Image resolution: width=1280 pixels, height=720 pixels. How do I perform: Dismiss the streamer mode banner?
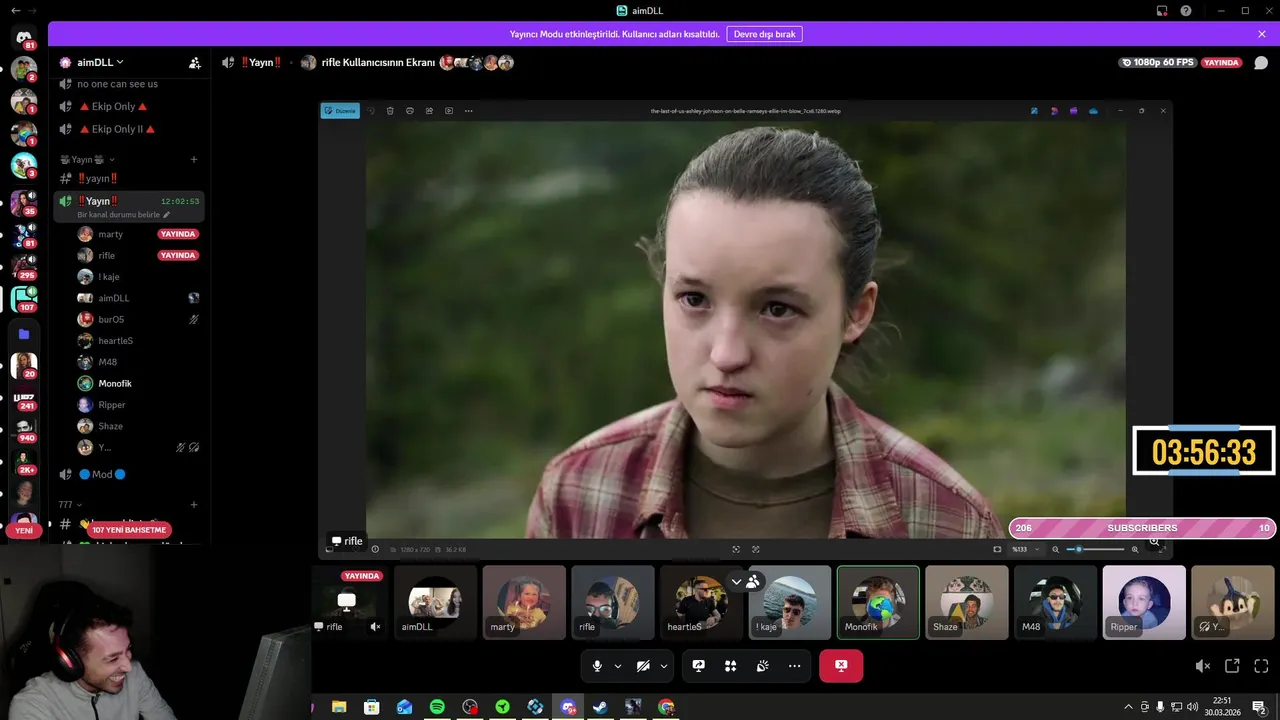click(1262, 34)
